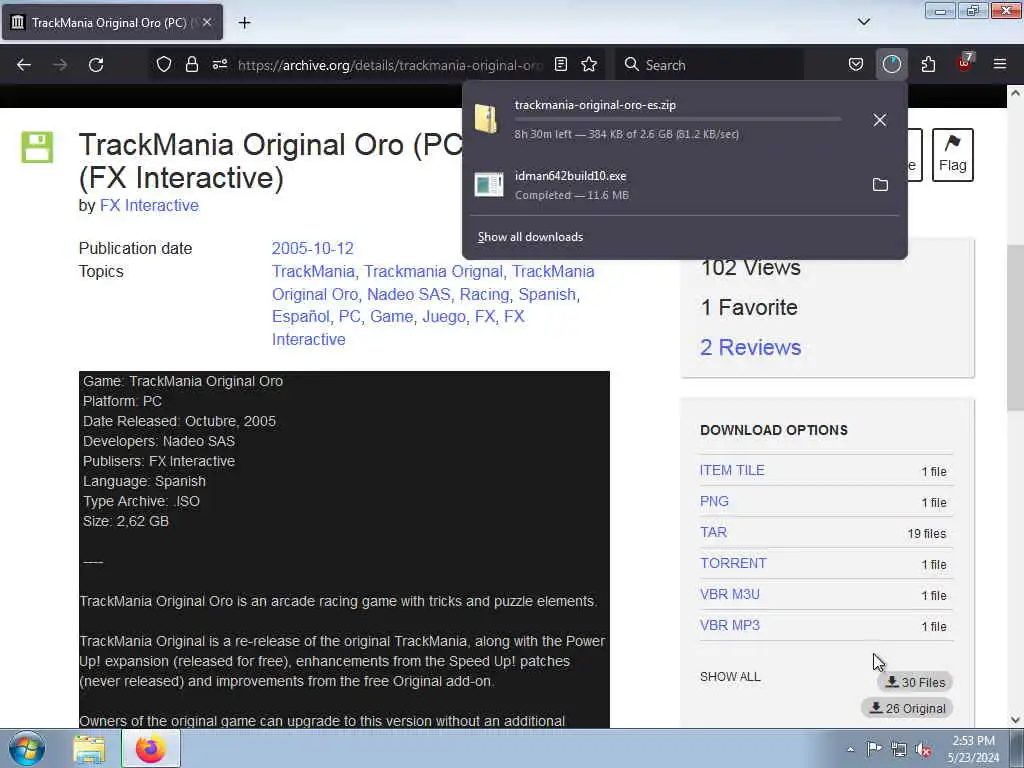The width and height of the screenshot is (1024, 768).
Task: Show idman642build10.exe in its folder
Action: coord(880,185)
